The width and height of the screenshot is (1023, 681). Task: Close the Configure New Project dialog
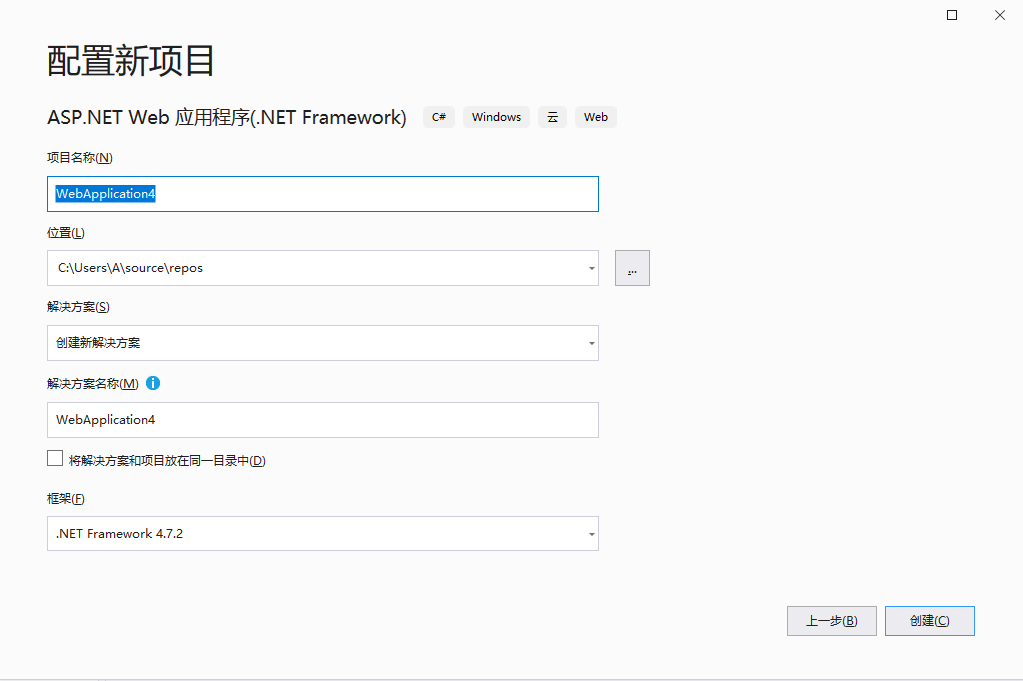999,15
